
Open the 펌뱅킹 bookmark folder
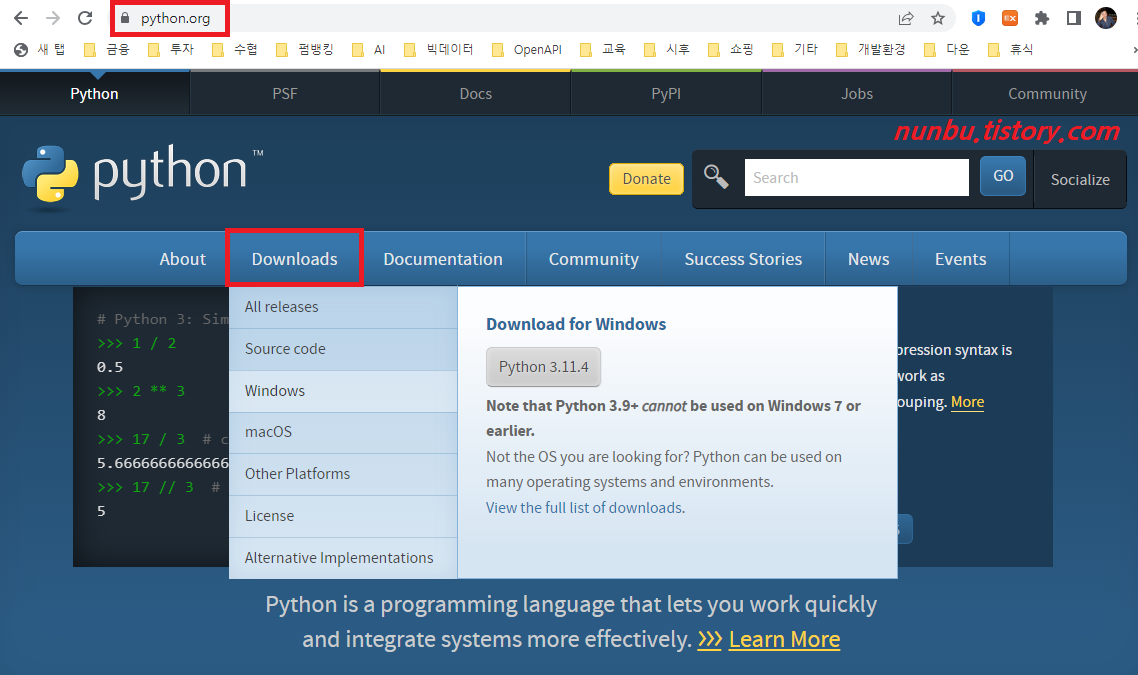(x=305, y=49)
